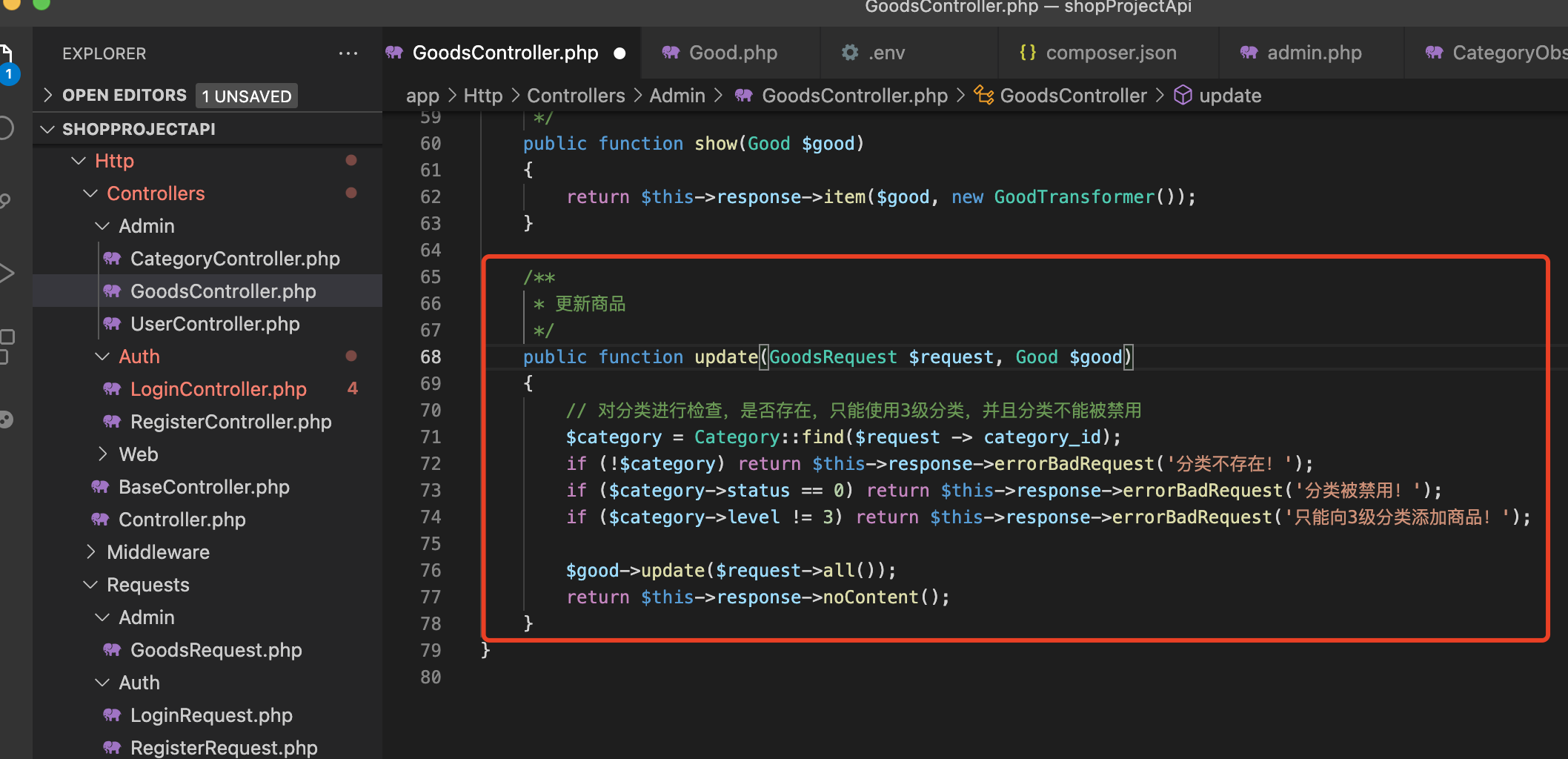Click the show function name on line 60
This screenshot has height=759, width=1568.
point(715,144)
